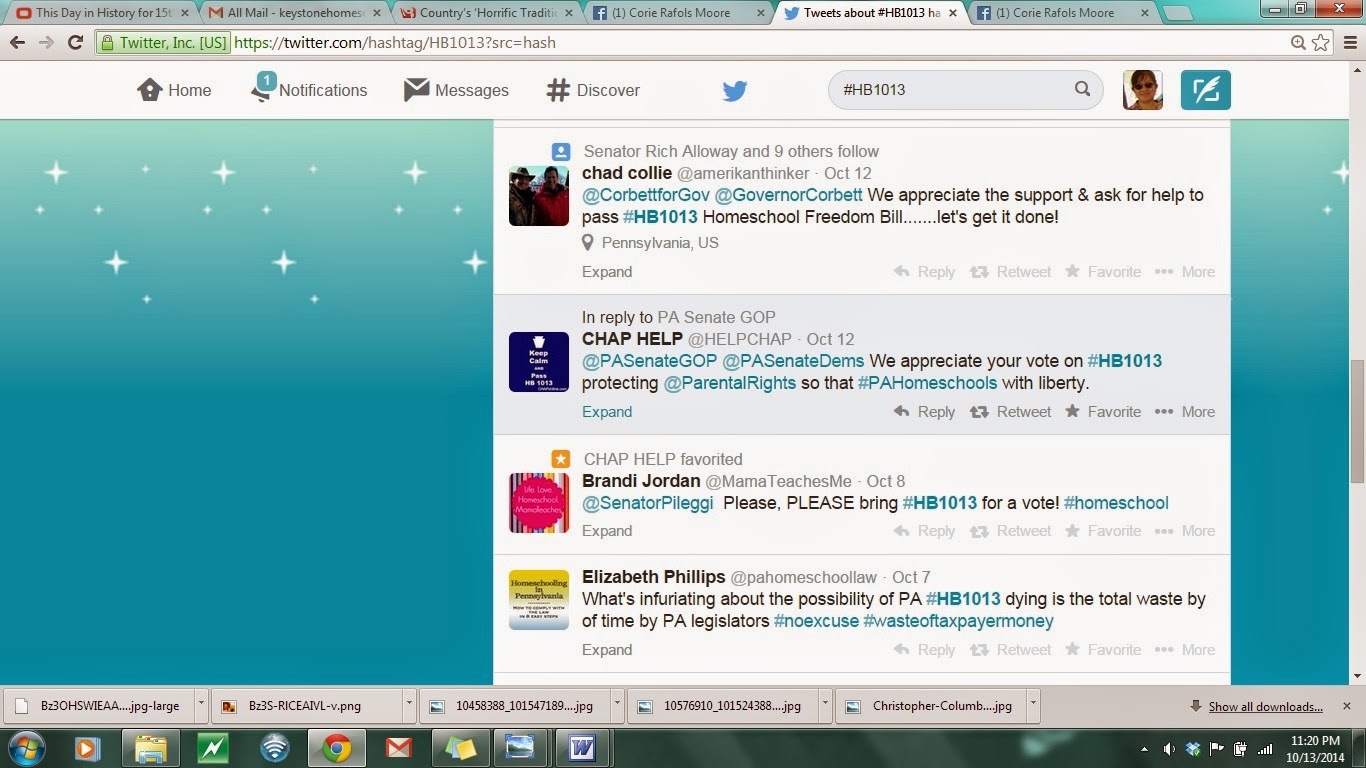Screen dimensions: 1366x768
Task: Open the Bz3OHSWIEAA....jpg-large download
Action: coord(97,705)
